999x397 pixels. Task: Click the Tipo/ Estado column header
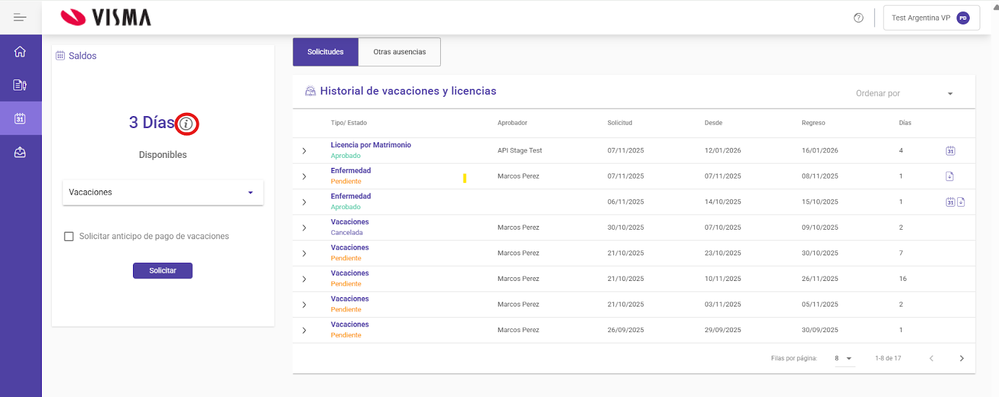(349, 122)
